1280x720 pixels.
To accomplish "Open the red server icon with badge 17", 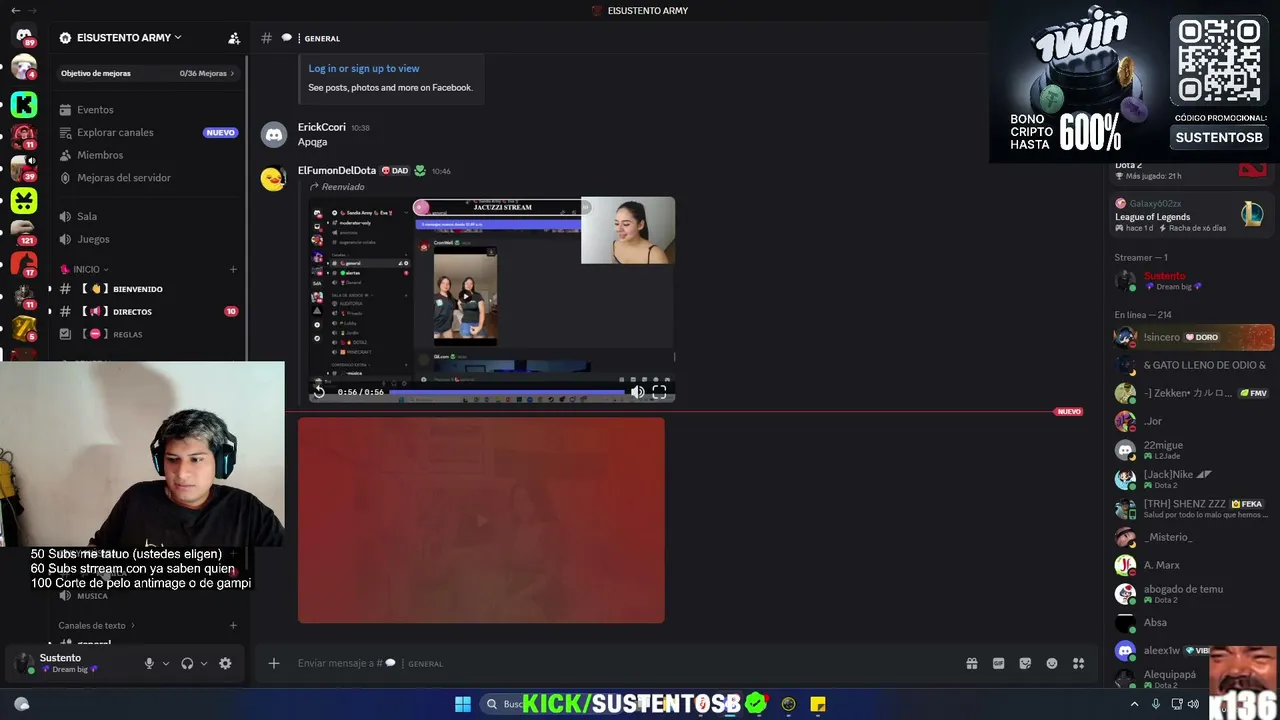I will [24, 264].
